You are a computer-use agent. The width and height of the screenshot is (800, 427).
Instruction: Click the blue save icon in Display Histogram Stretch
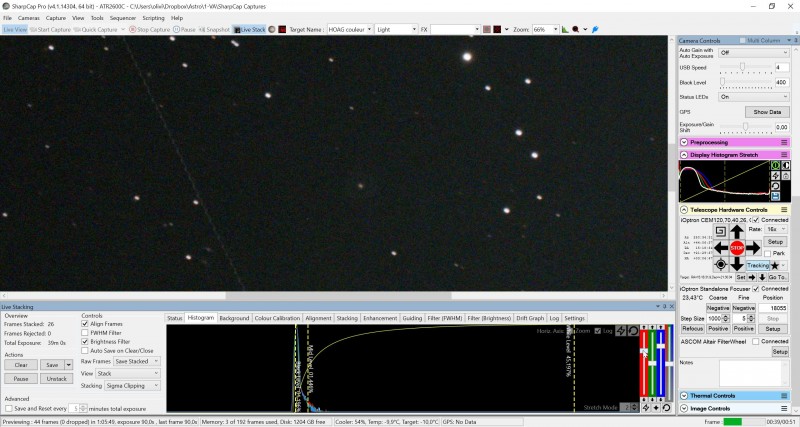click(x=775, y=196)
